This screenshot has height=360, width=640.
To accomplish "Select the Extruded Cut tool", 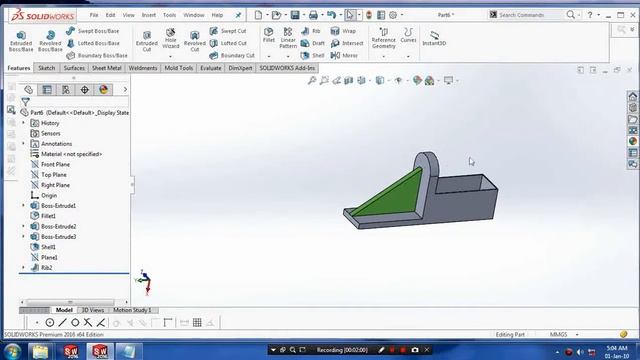I will click(x=147, y=41).
